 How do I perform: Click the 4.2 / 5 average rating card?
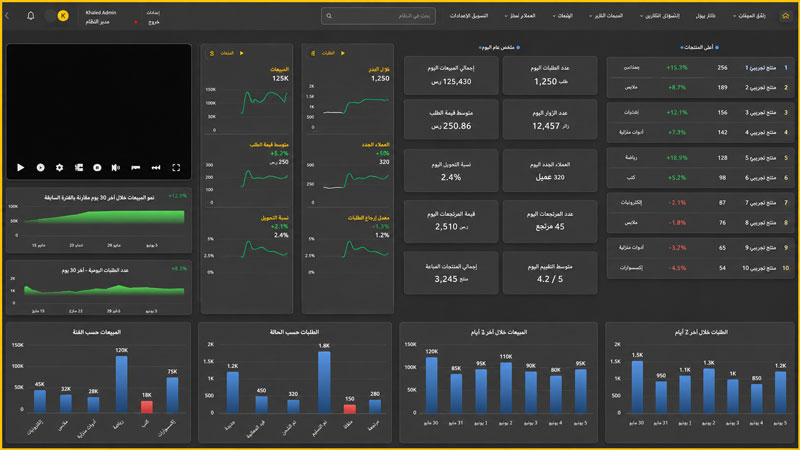[550, 273]
